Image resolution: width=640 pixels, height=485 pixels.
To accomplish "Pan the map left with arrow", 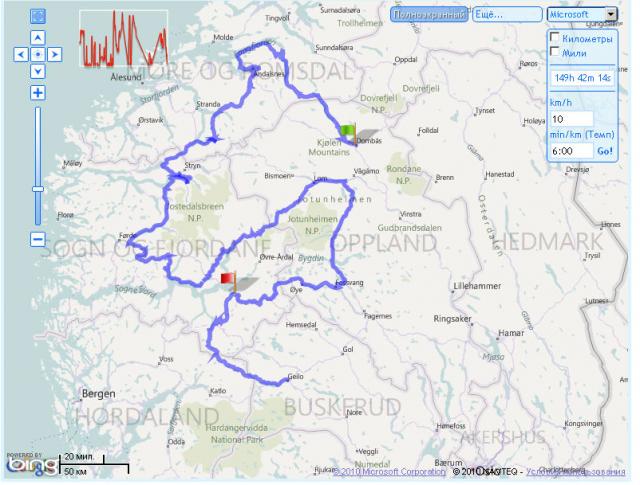I will coord(21,54).
